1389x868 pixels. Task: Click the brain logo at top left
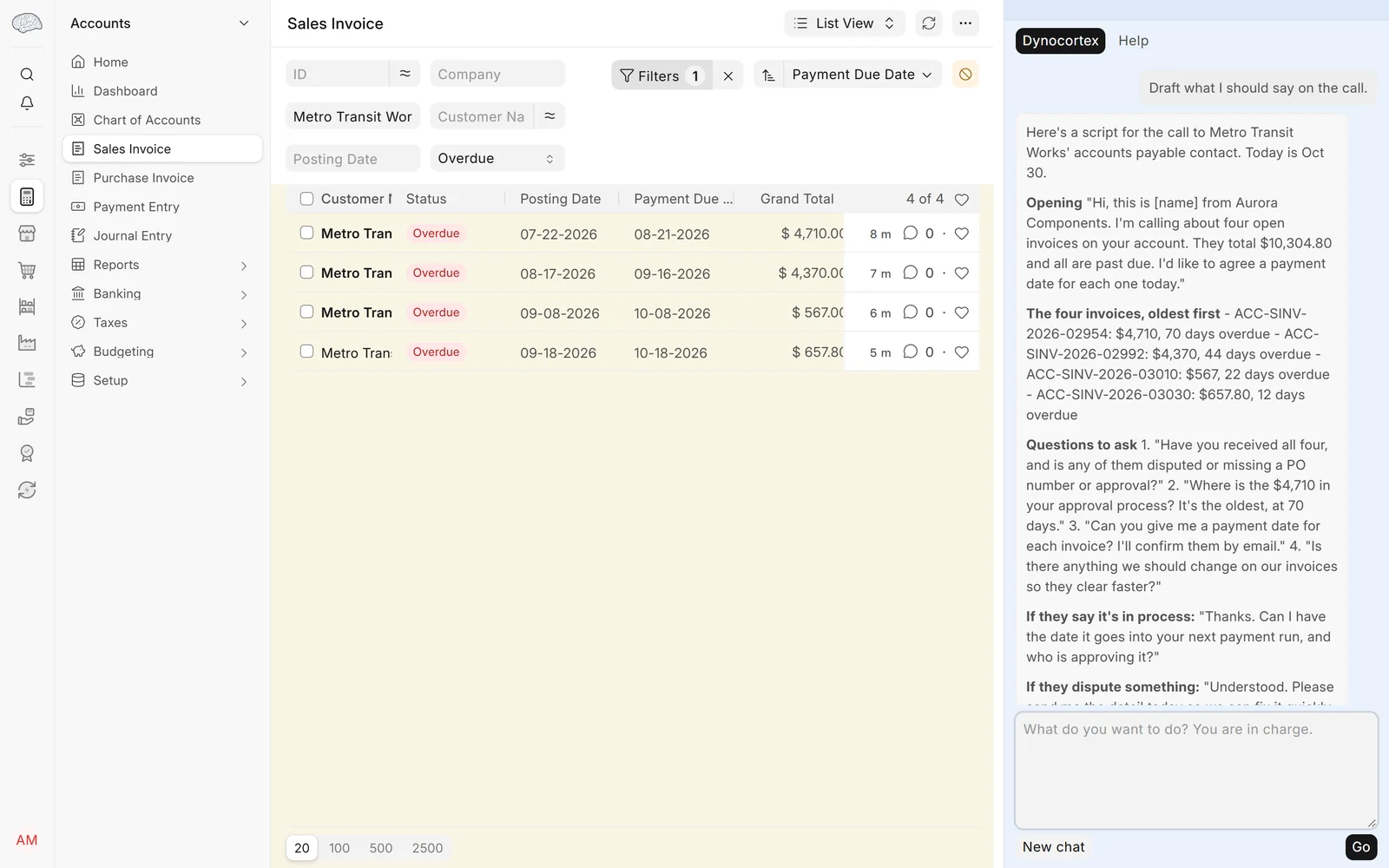[x=27, y=23]
